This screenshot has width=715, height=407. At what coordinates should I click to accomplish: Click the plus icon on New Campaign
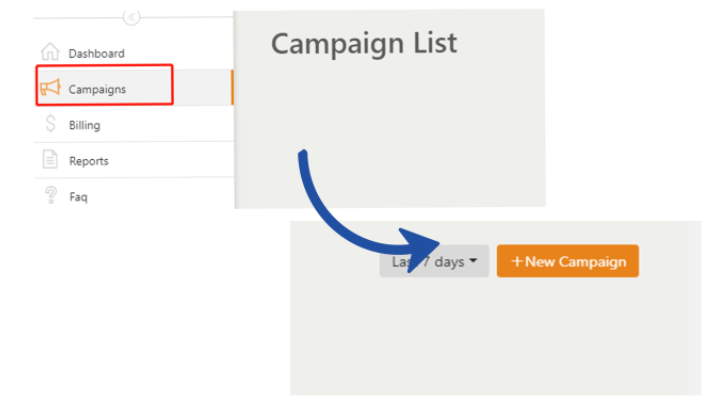point(517,262)
